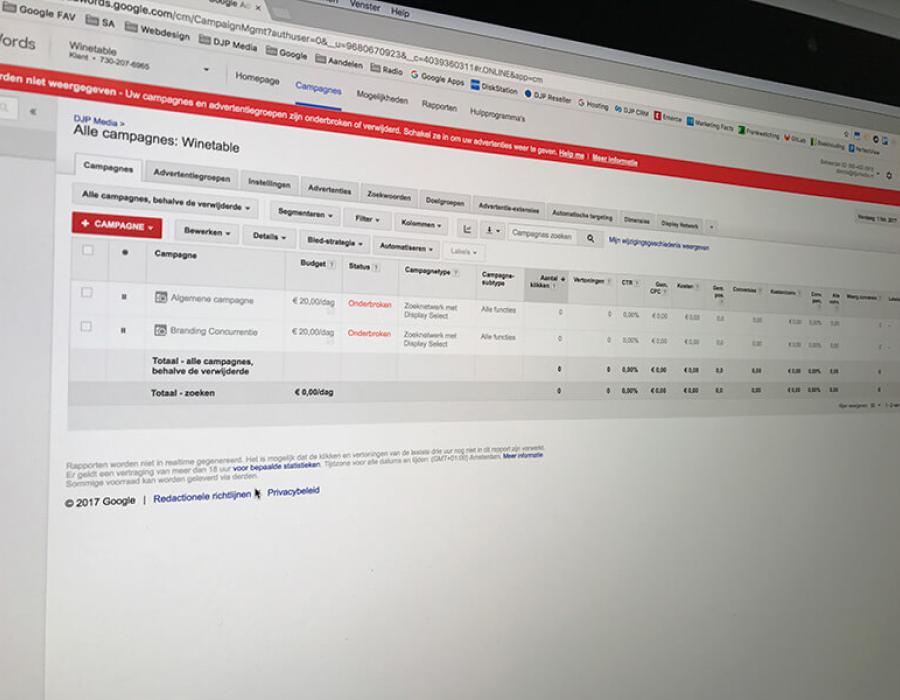Open the Automatiseren dropdown

[x=406, y=247]
